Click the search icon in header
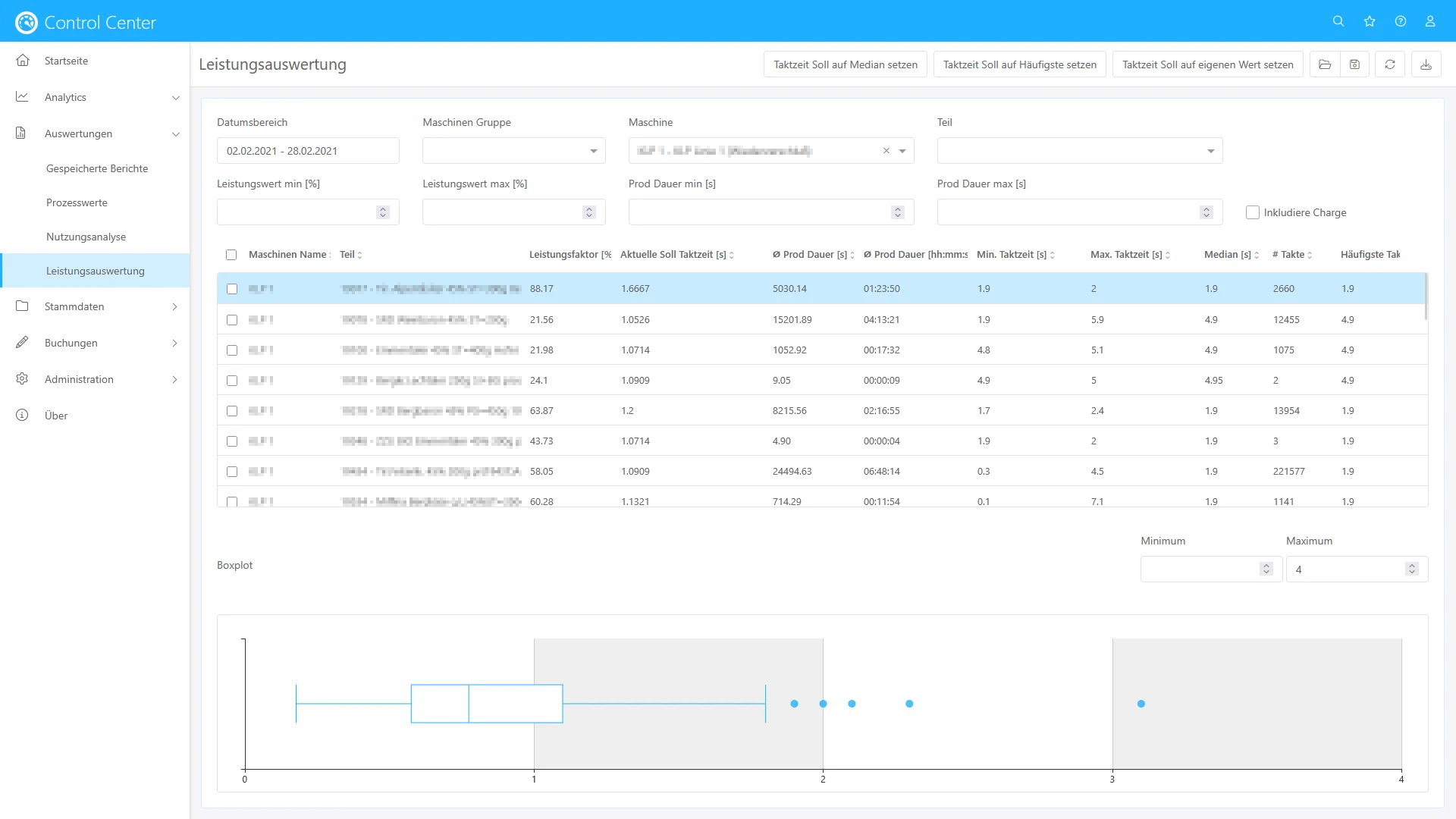Viewport: 1456px width, 819px height. pos(1338,21)
